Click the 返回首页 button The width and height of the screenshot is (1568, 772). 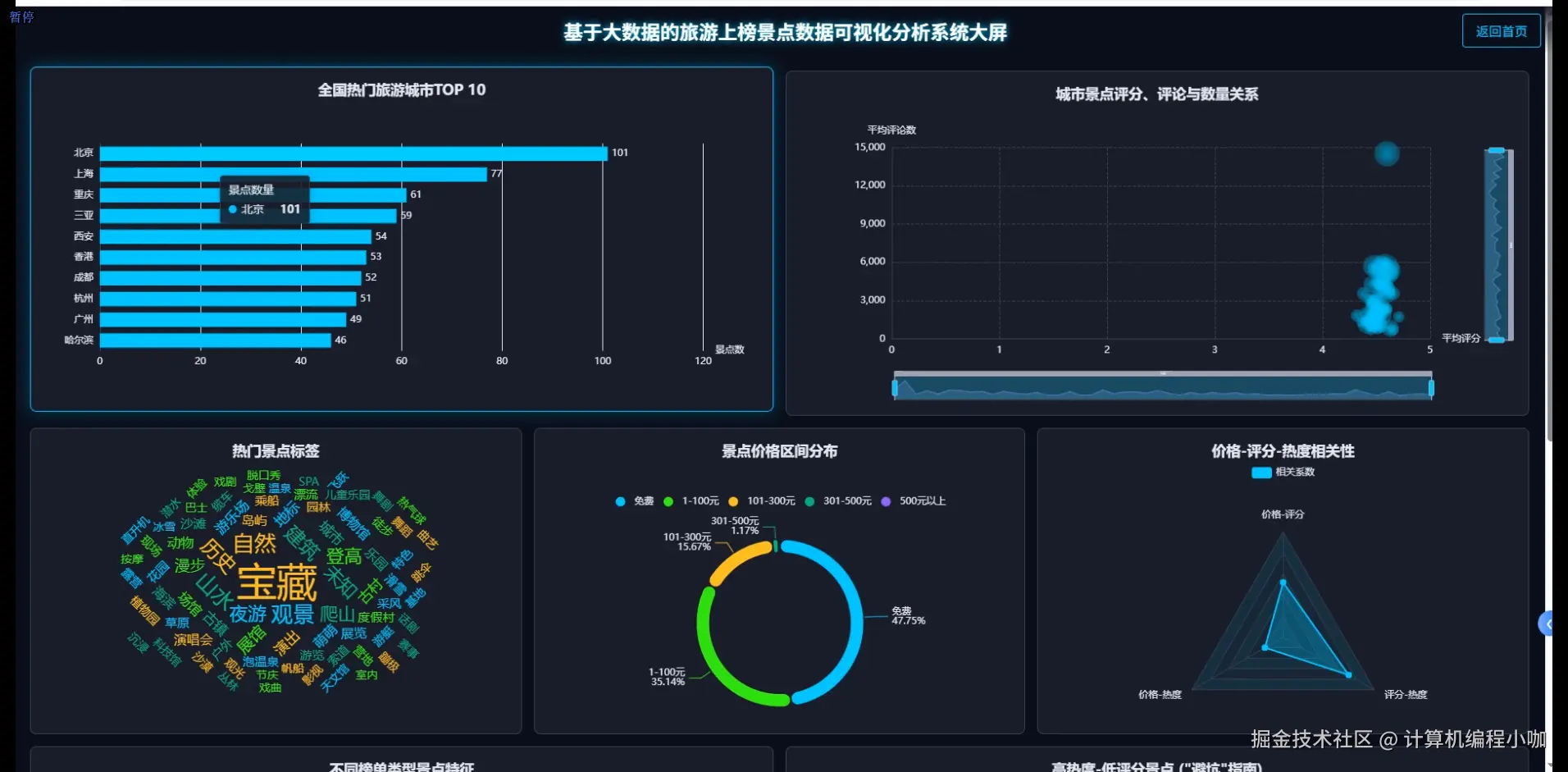[1501, 31]
